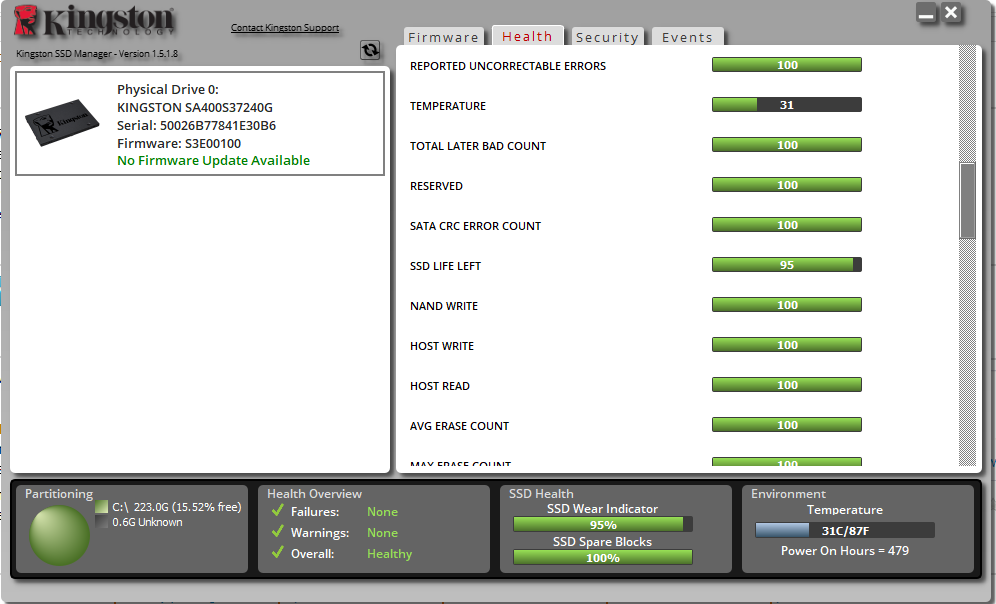The width and height of the screenshot is (996, 604).
Task: Click the 'HOST READ' label
Action: coord(440,386)
